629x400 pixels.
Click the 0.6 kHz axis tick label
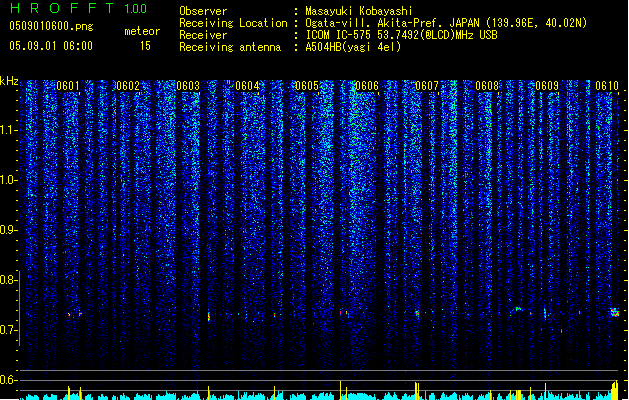point(8,380)
